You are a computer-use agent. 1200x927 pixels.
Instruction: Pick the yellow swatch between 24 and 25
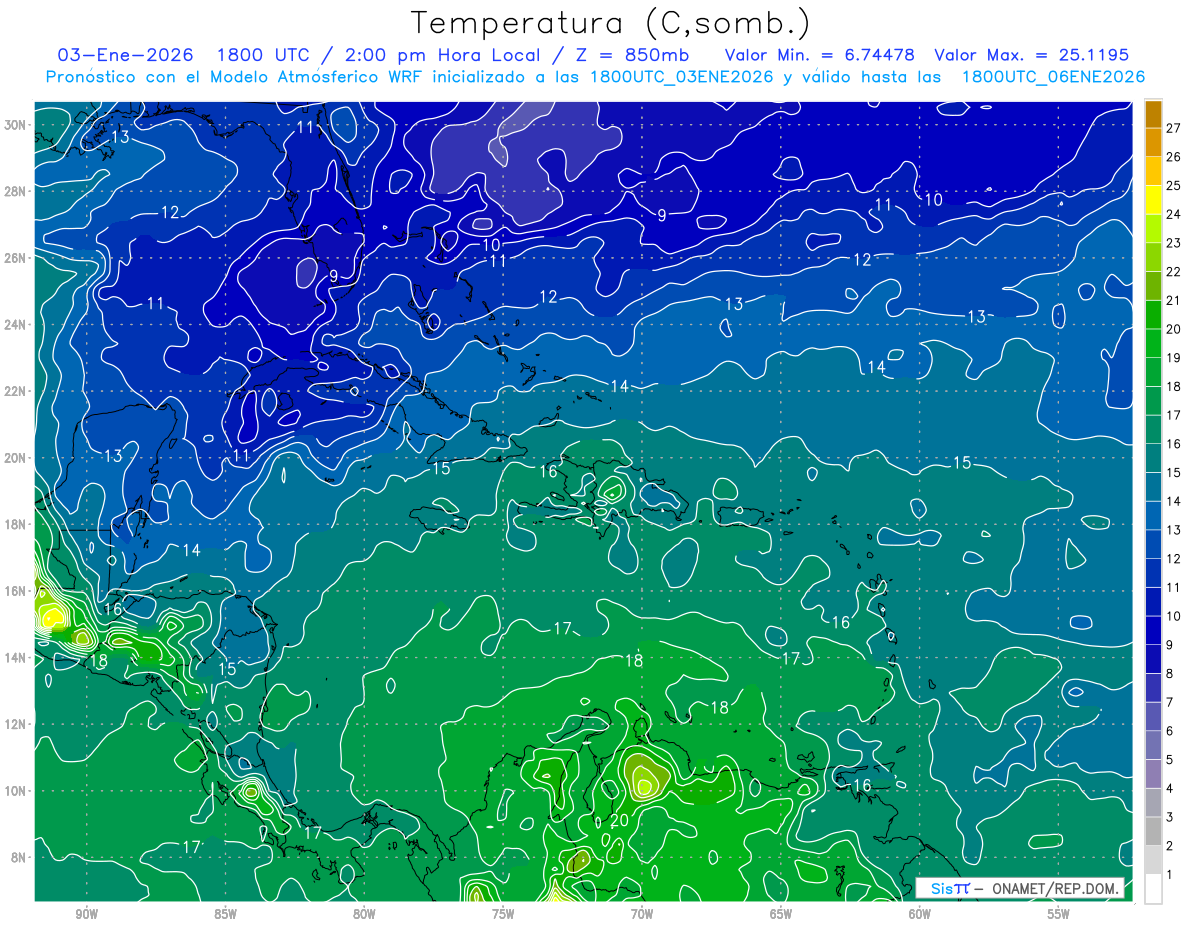point(1153,200)
